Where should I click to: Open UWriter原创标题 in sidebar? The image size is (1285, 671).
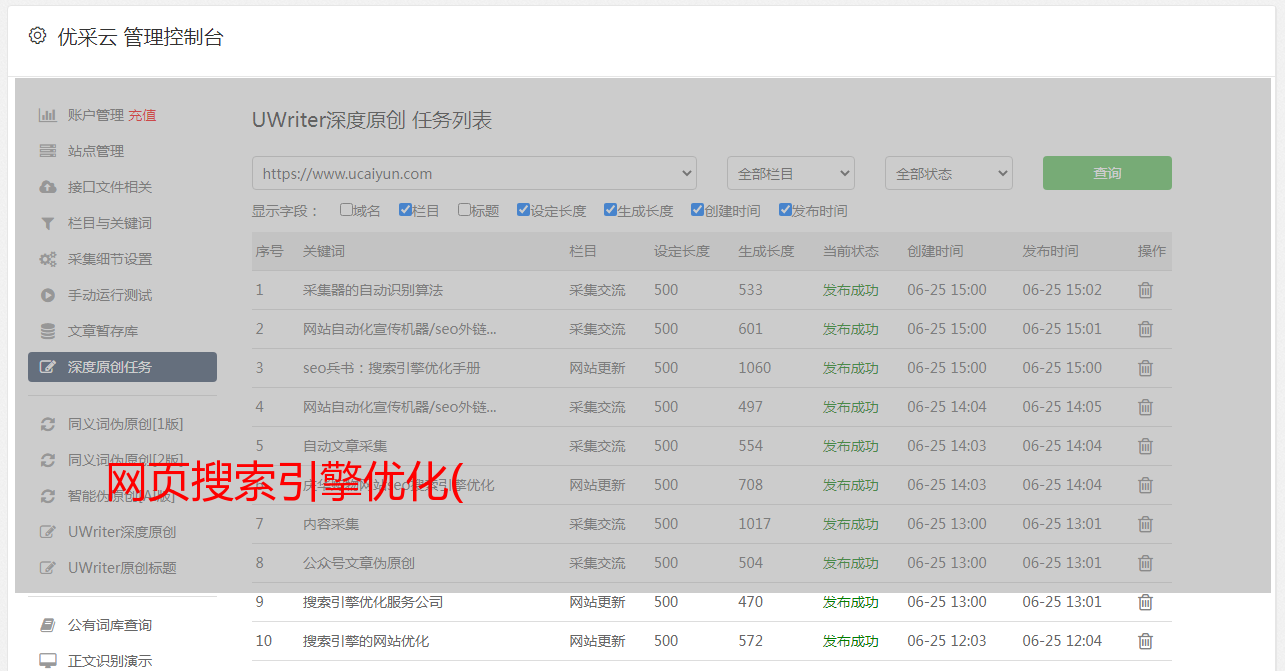(x=122, y=568)
